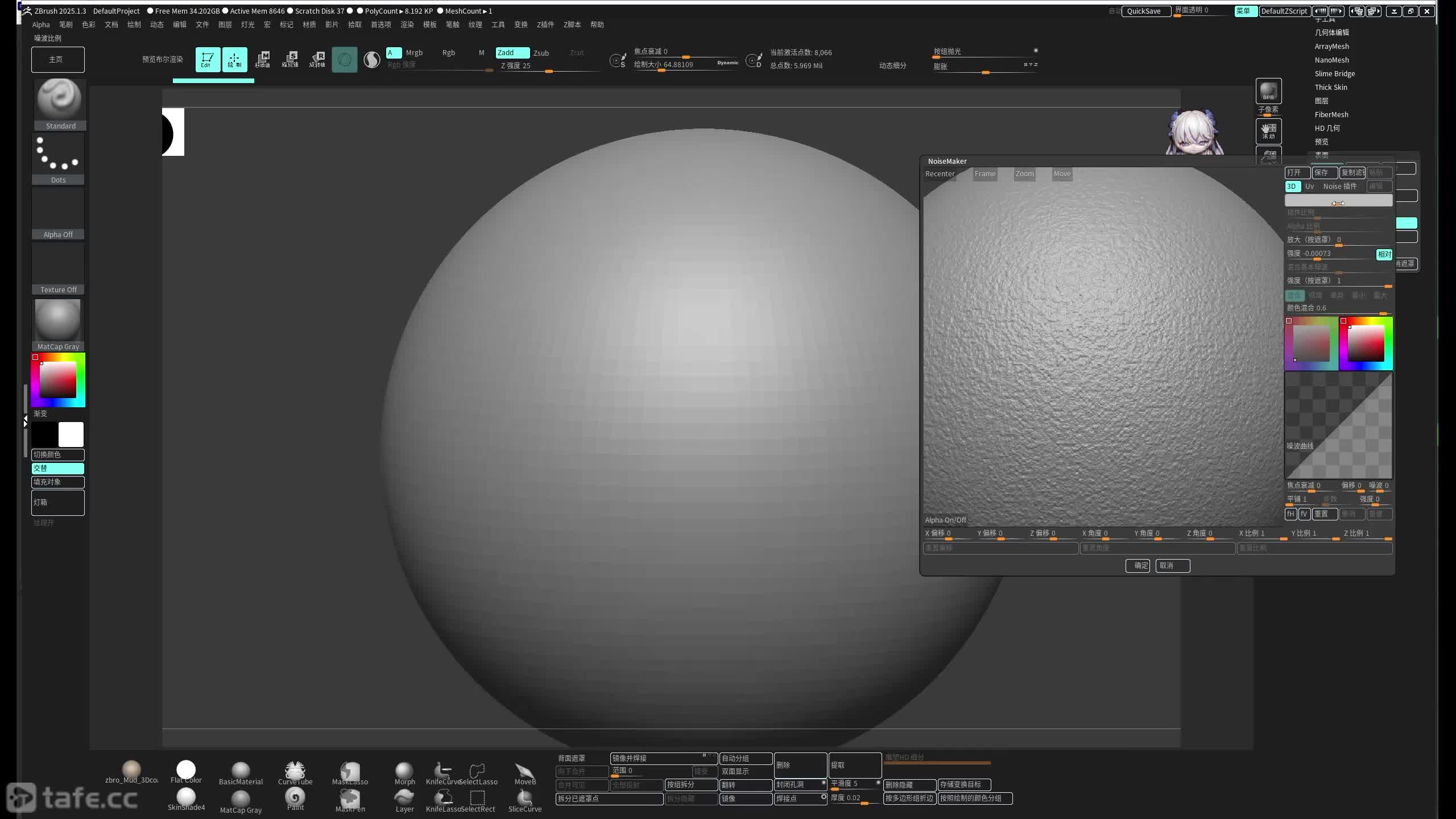The width and height of the screenshot is (1456, 819).
Task: Select the SliceCurve brush
Action: point(525,801)
